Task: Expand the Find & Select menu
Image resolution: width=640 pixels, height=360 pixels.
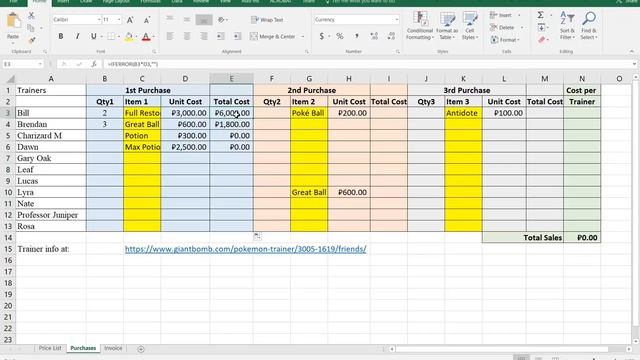Action: point(589,26)
